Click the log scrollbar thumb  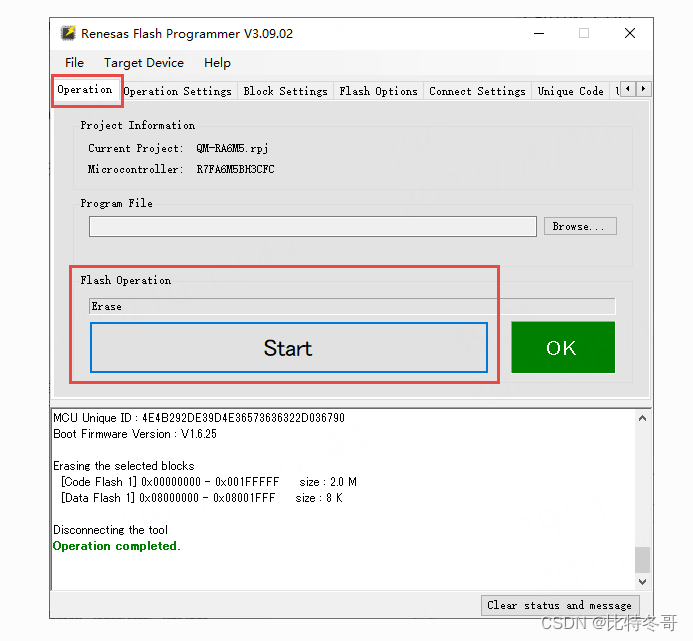(643, 560)
